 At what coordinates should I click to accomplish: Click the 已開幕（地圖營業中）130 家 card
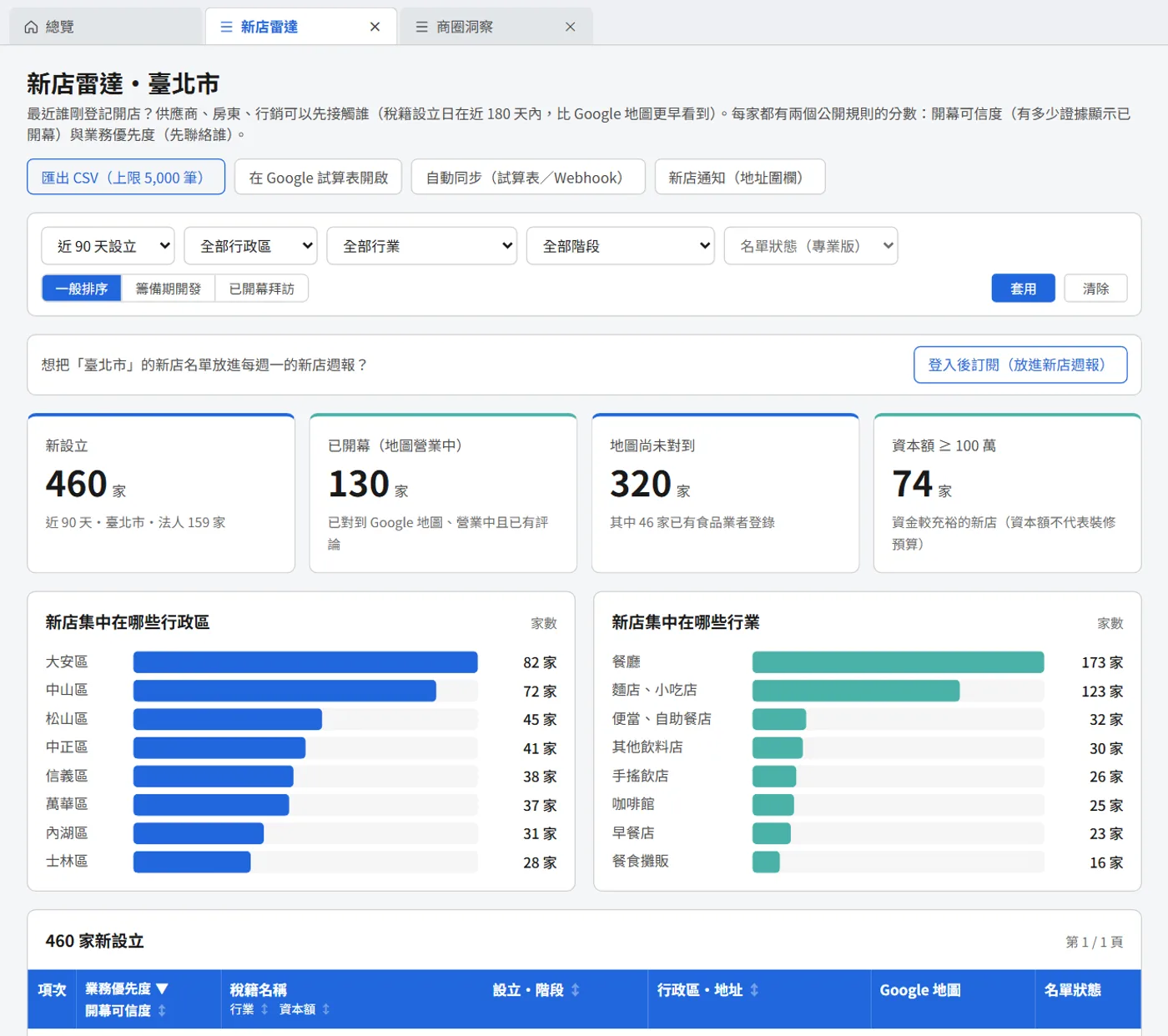pos(443,493)
